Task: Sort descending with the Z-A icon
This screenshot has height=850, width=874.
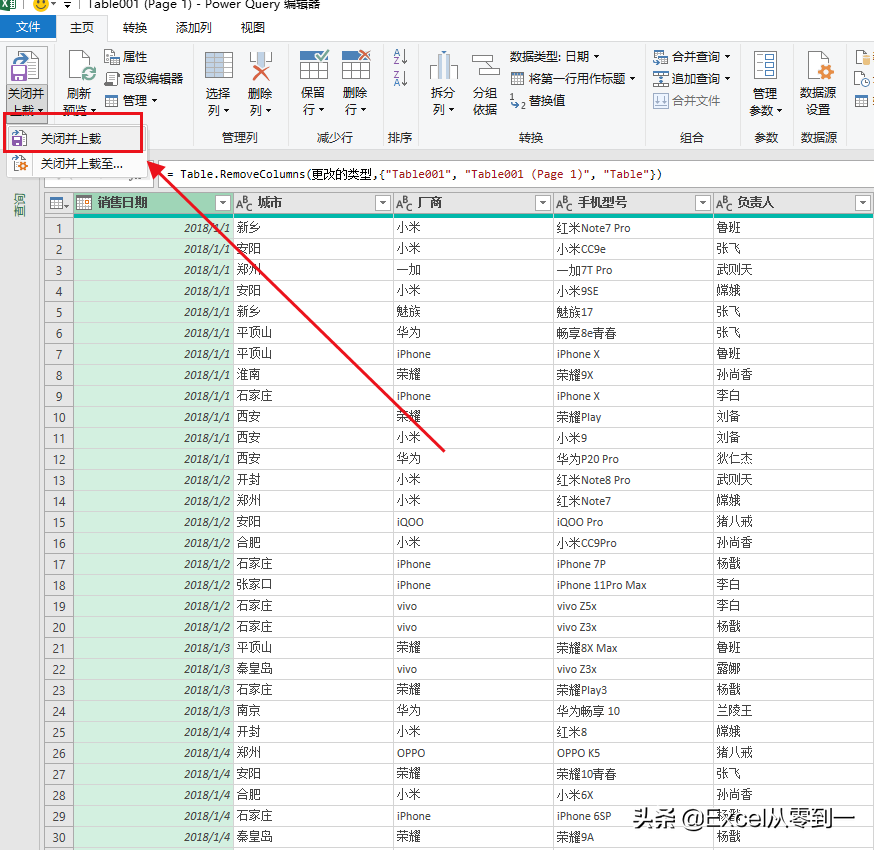Action: 400,78
